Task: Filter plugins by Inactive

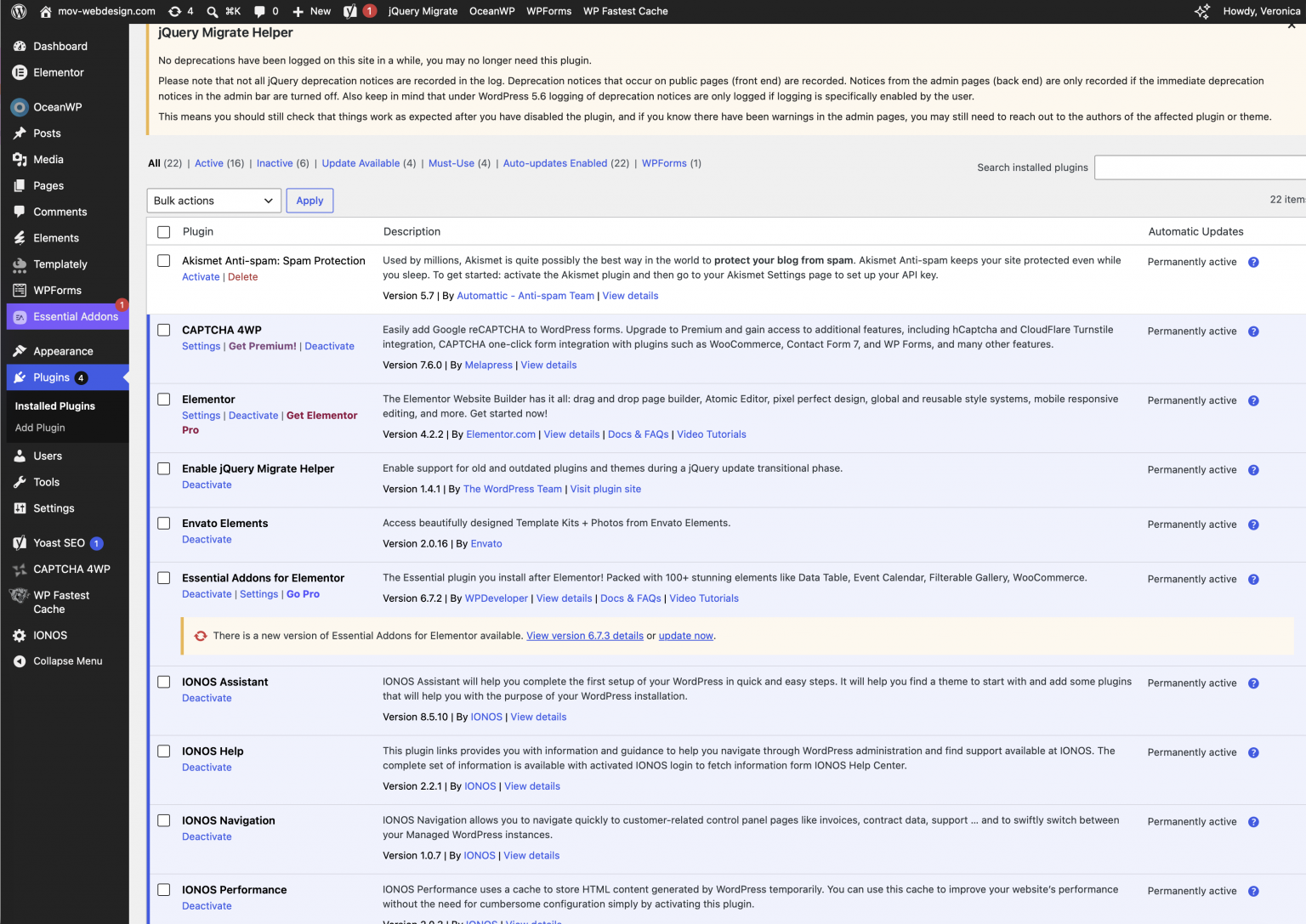Action: tap(275, 163)
